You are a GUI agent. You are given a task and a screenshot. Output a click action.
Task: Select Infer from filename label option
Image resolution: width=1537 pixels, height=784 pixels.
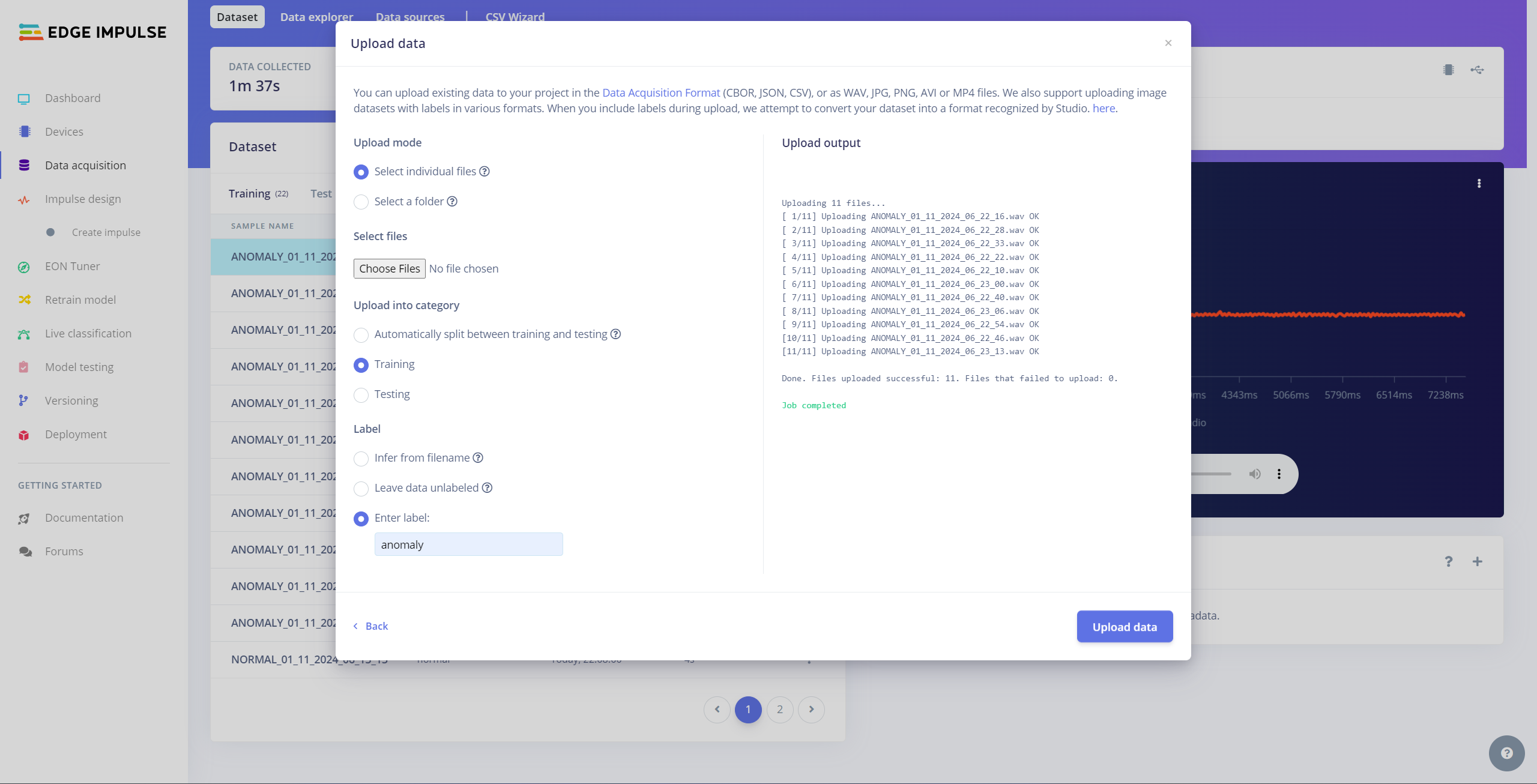[361, 458]
